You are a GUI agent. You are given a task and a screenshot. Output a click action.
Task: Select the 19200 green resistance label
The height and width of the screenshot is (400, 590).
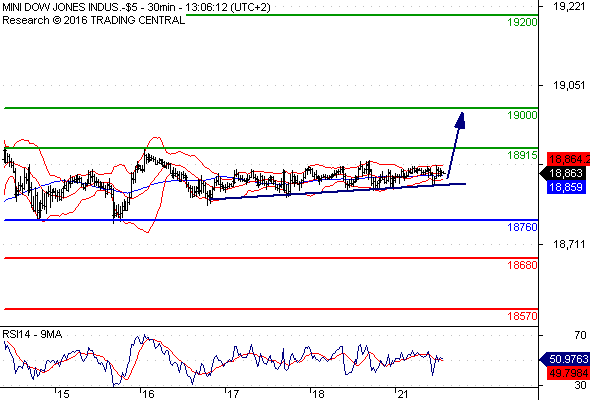coord(522,22)
